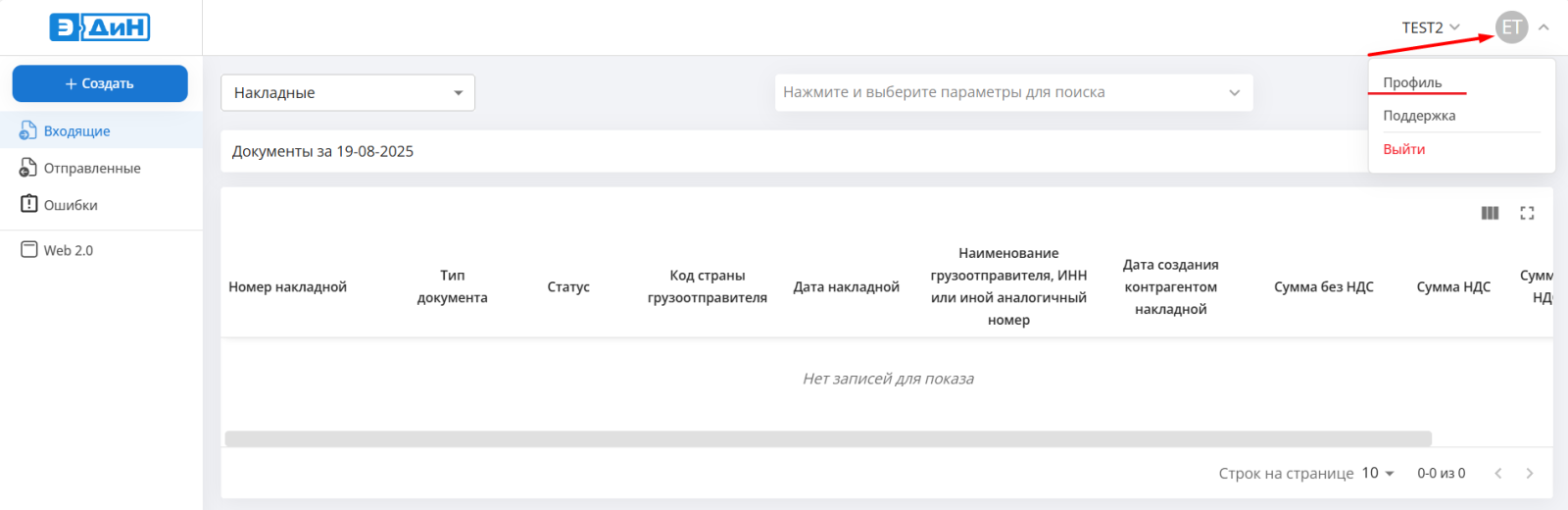
Task: Open the TEST2 organization dropdown
Action: click(x=1430, y=27)
